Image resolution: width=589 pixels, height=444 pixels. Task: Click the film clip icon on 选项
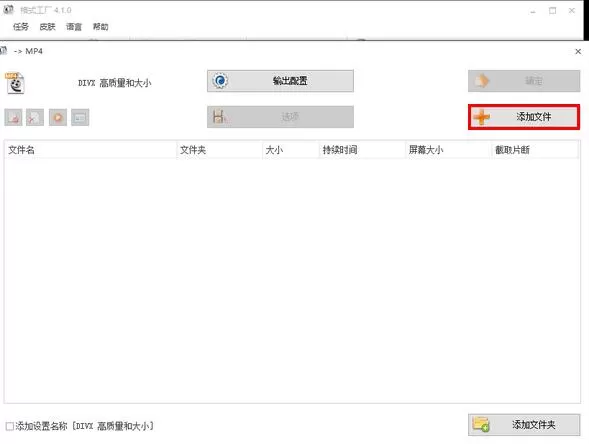(219, 116)
